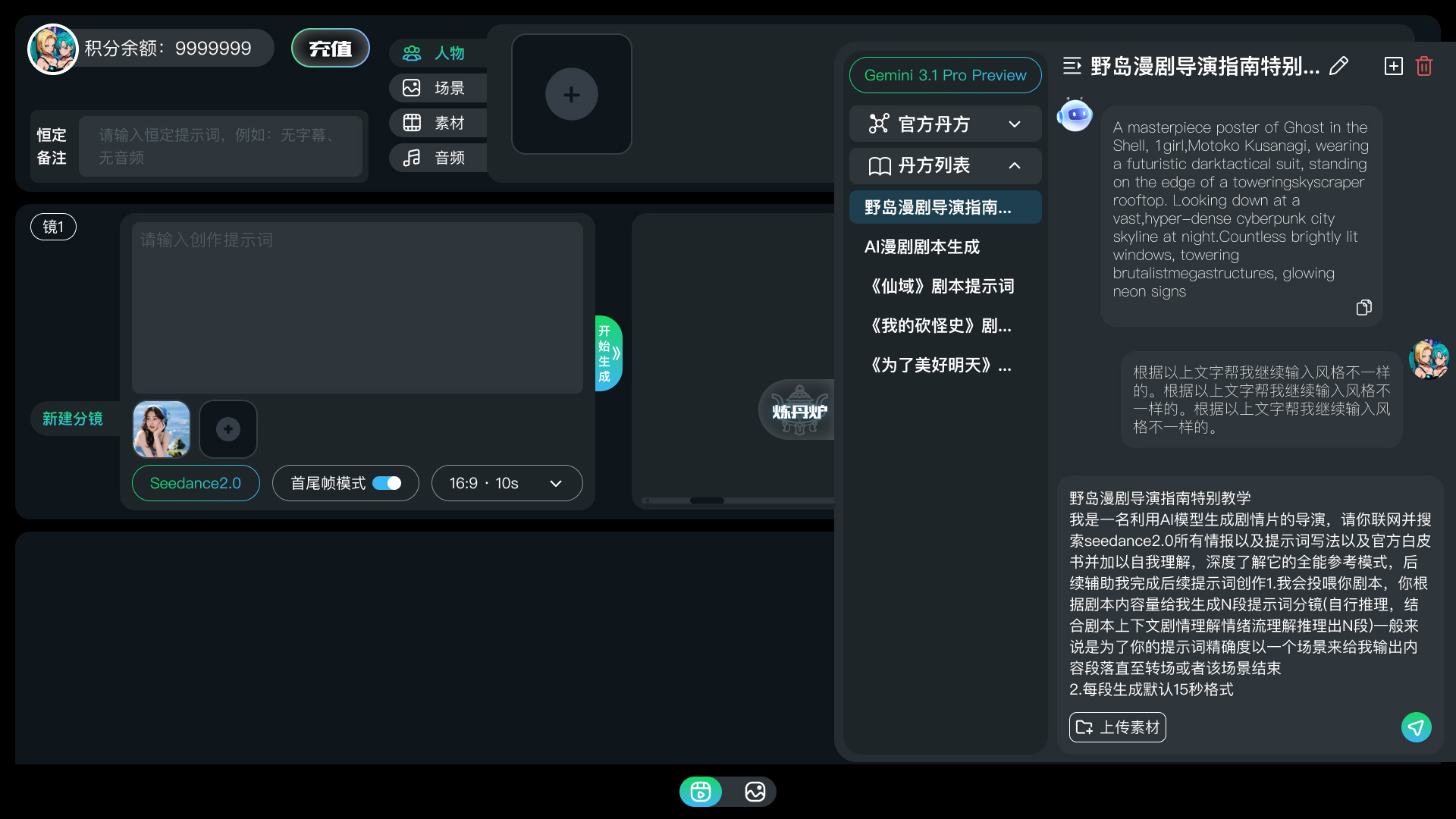Click the left toggle icon at bottom center
Image resolution: width=1456 pixels, height=819 pixels.
(701, 791)
